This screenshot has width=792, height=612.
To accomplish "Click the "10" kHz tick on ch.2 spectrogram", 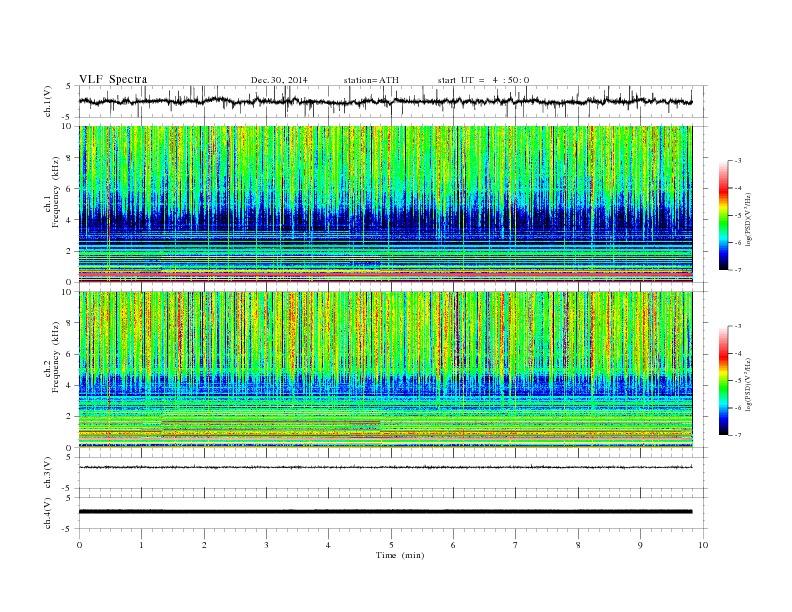I will click(69, 291).
